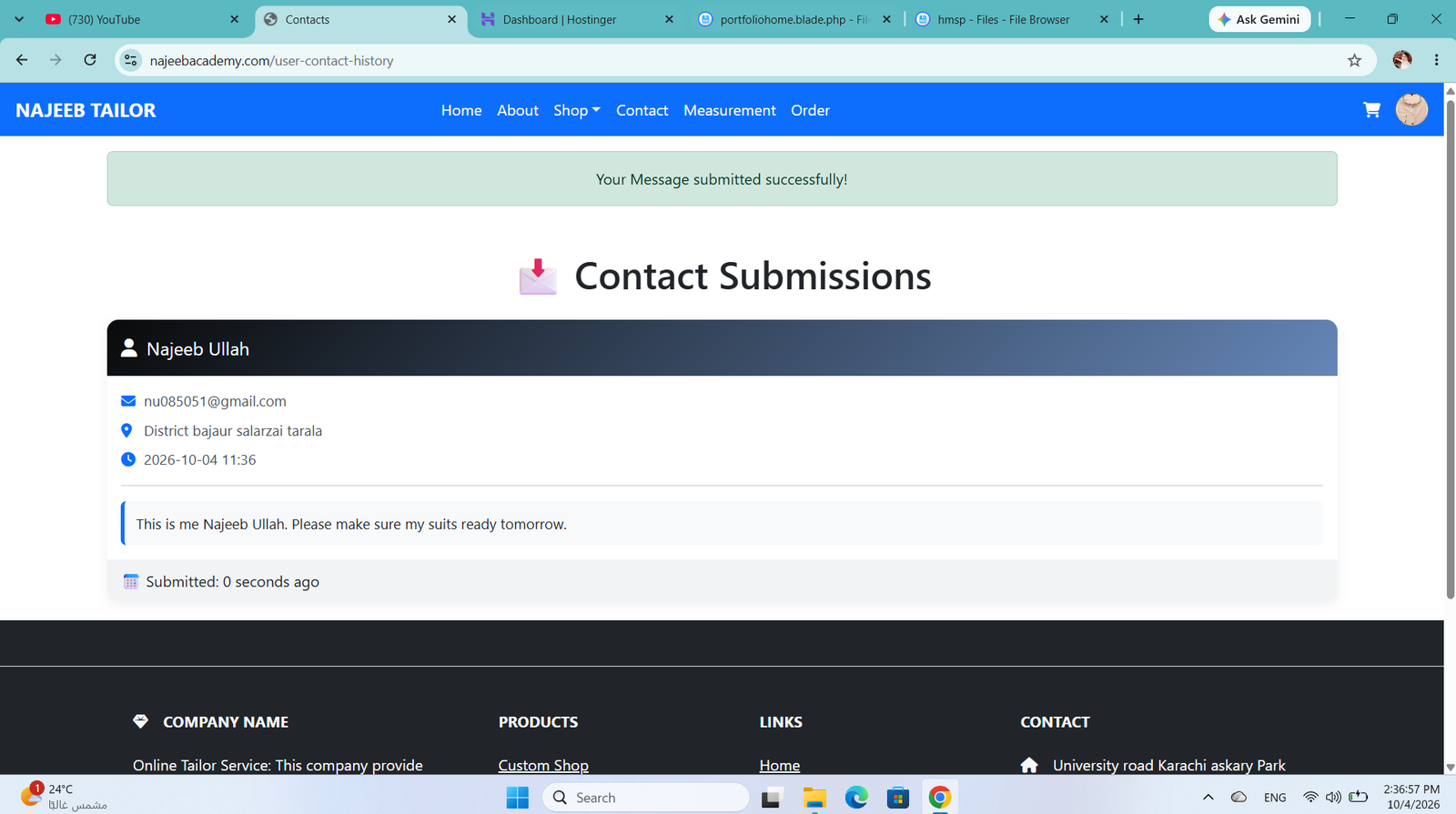Screen dimensions: 1456x814
Task: Go to the Order page
Action: tap(810, 110)
